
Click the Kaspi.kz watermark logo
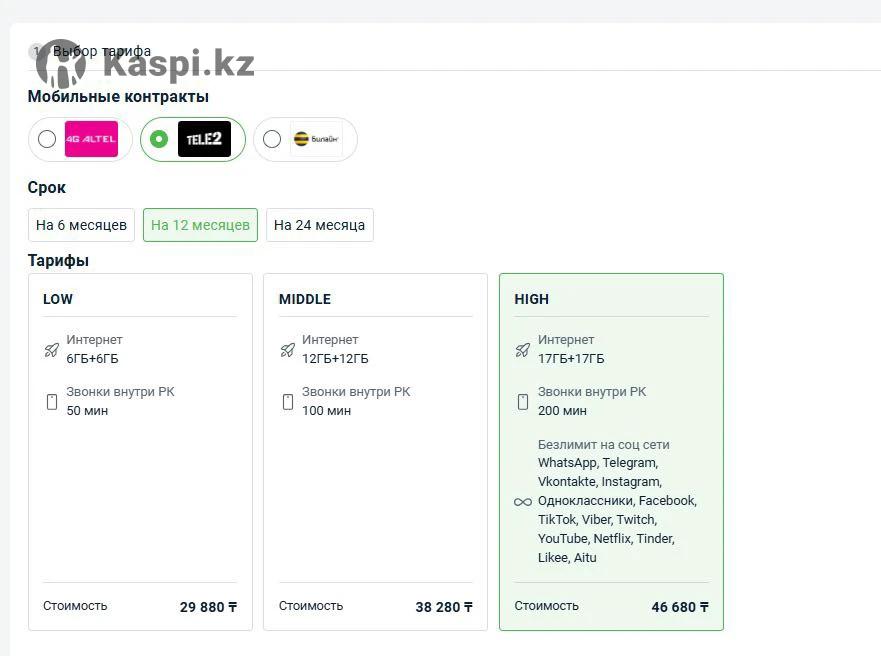pyautogui.click(x=145, y=63)
